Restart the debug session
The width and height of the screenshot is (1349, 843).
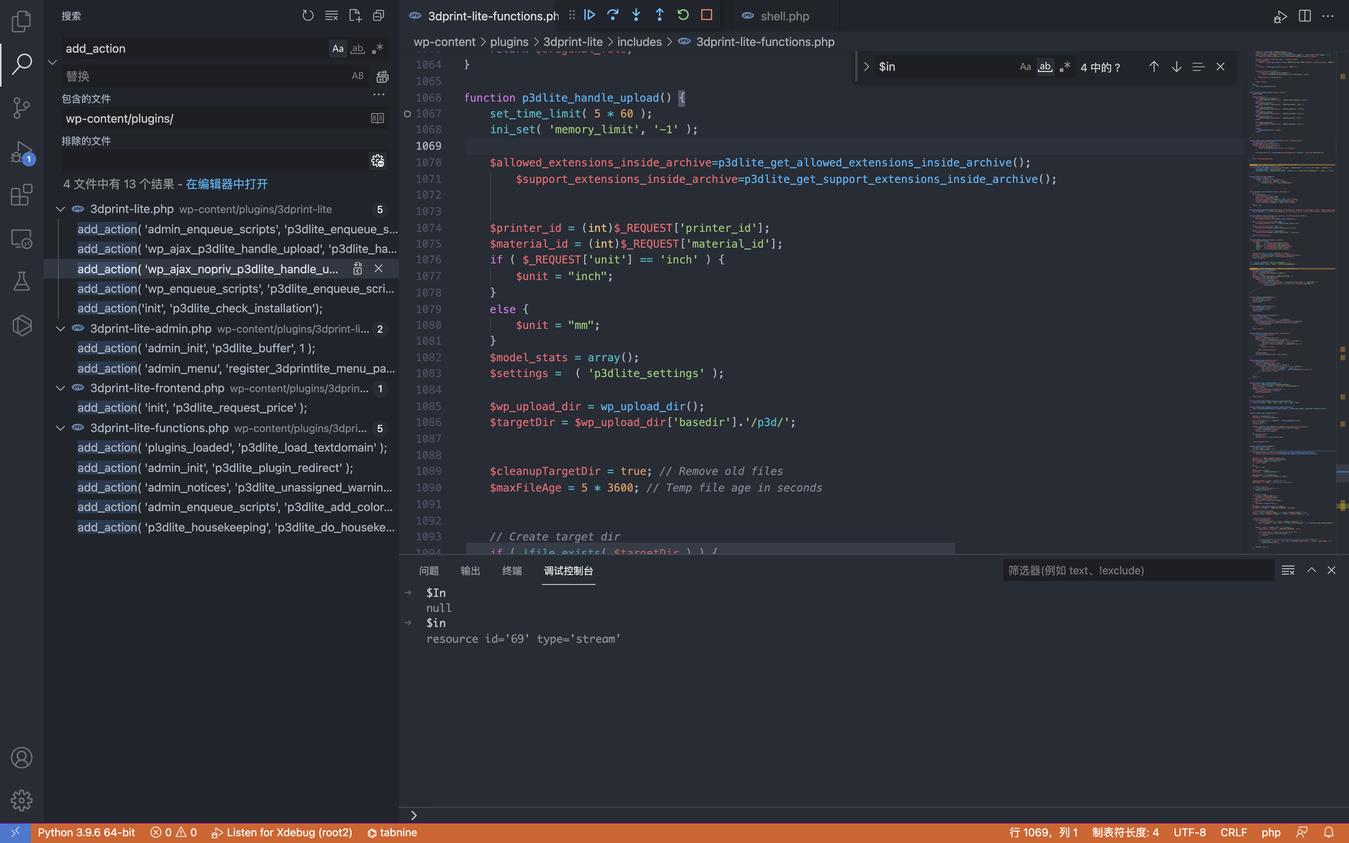[x=683, y=15]
